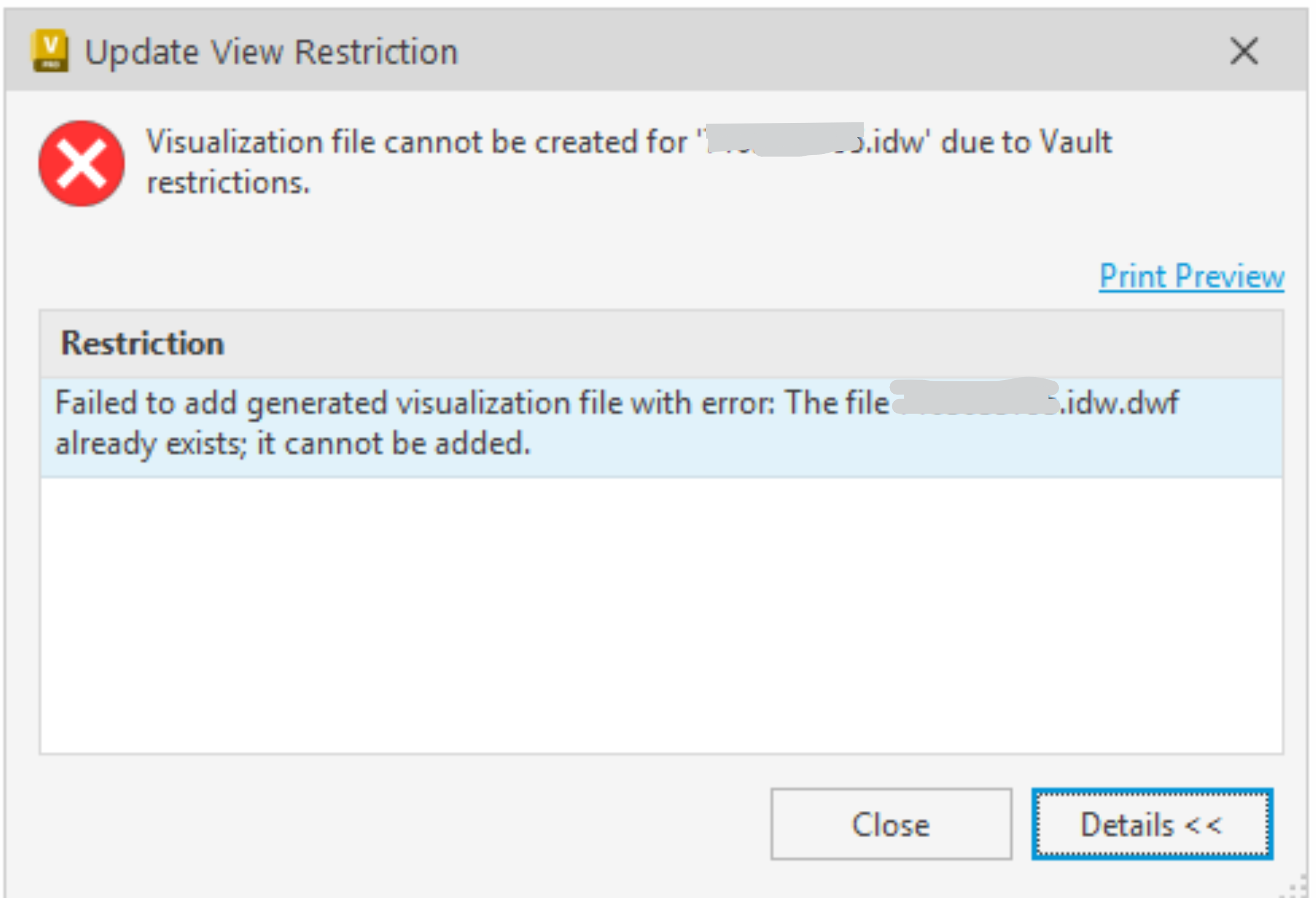Click the 'Update View Restriction' title text

tap(272, 52)
